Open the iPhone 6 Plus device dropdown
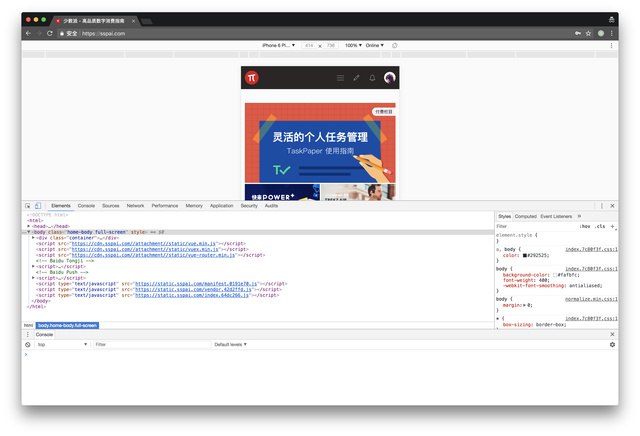 [278, 45]
